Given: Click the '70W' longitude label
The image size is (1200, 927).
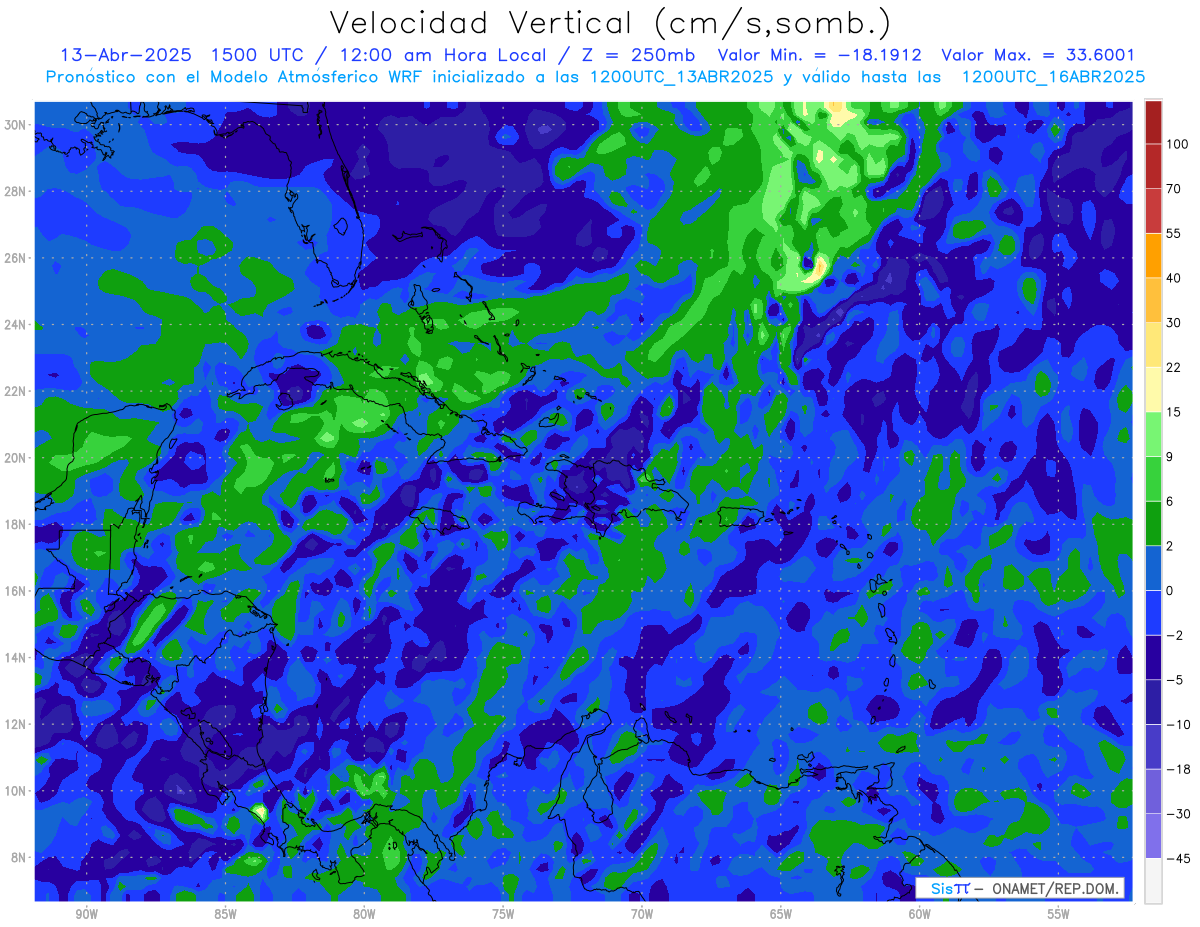Looking at the screenshot, I should tap(642, 915).
